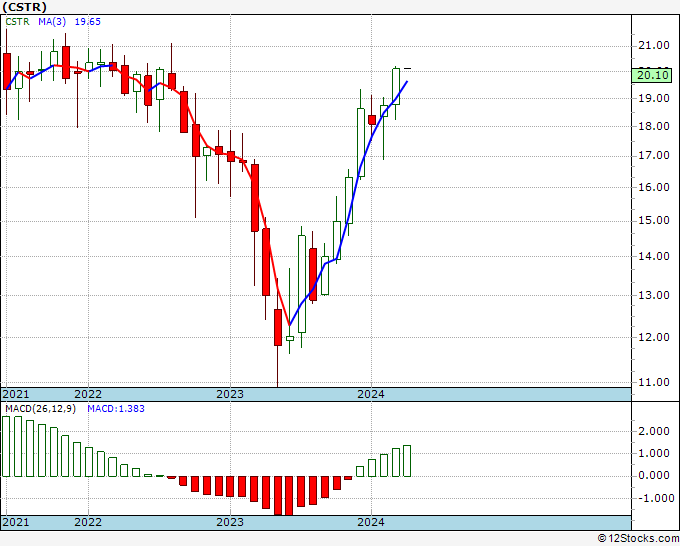Click the green CSTR legend label
This screenshot has height=546, width=680.
17,21
